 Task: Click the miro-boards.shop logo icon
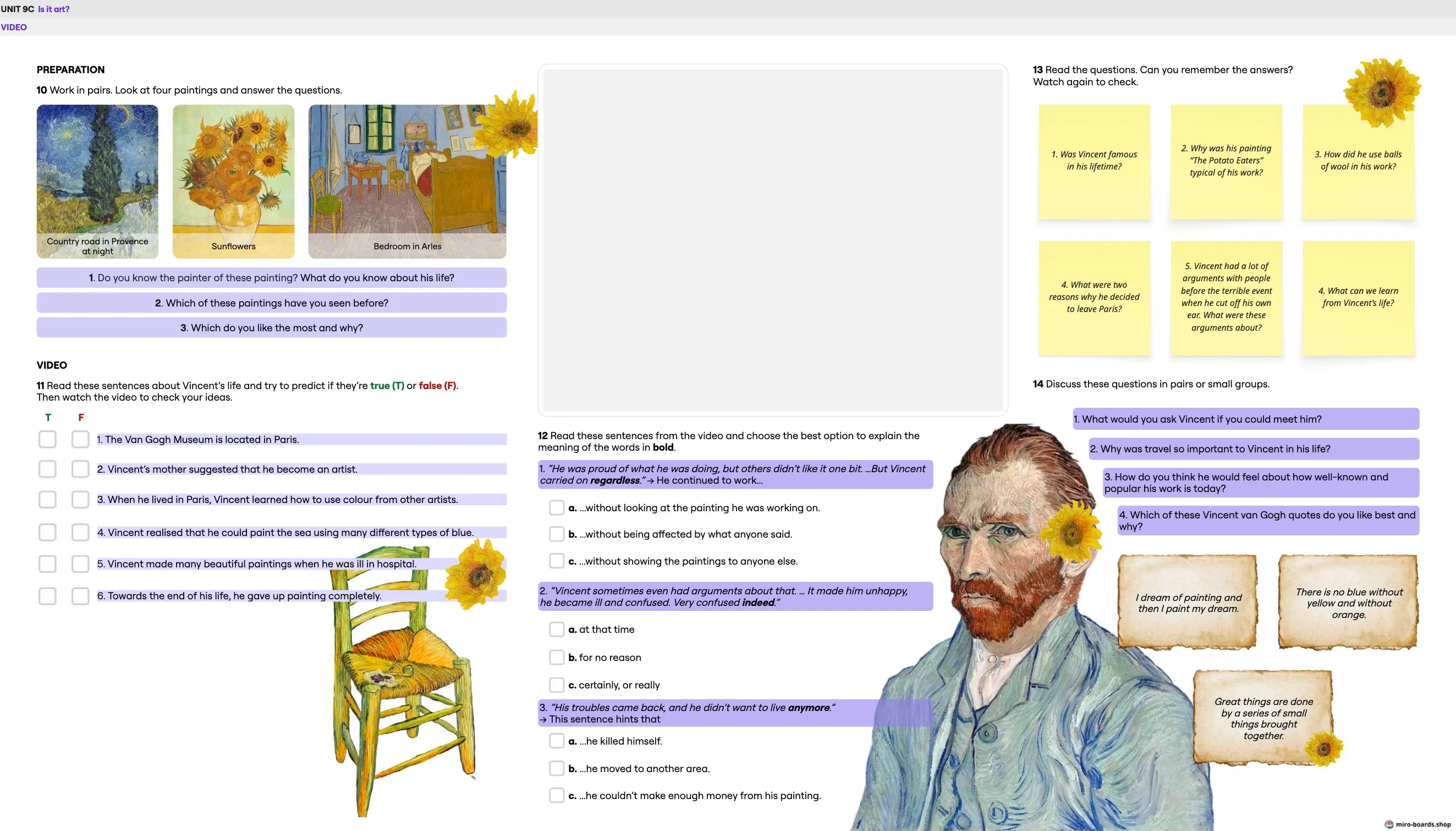coord(1389,824)
